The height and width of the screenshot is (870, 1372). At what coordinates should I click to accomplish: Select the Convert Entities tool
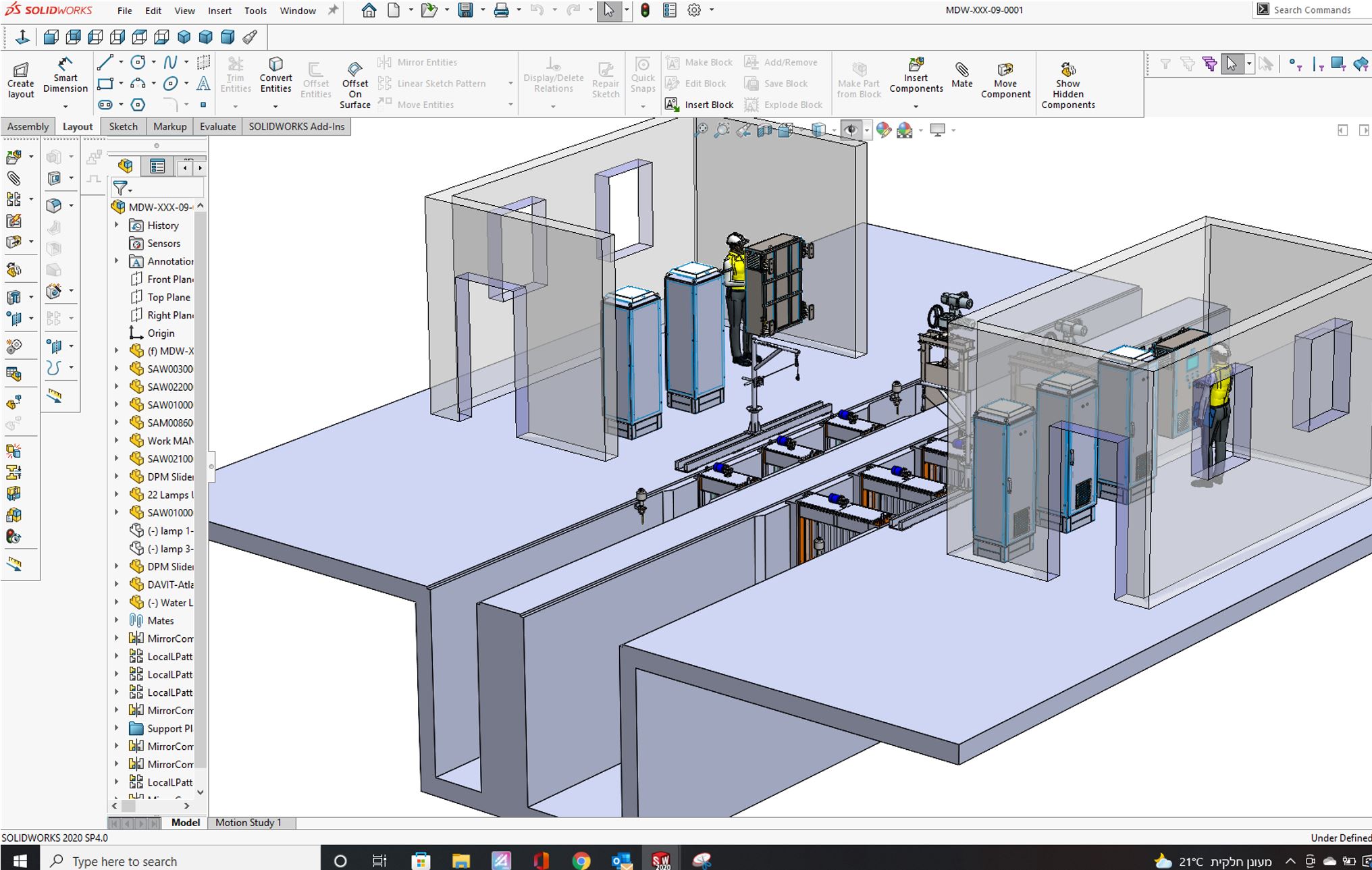(275, 74)
